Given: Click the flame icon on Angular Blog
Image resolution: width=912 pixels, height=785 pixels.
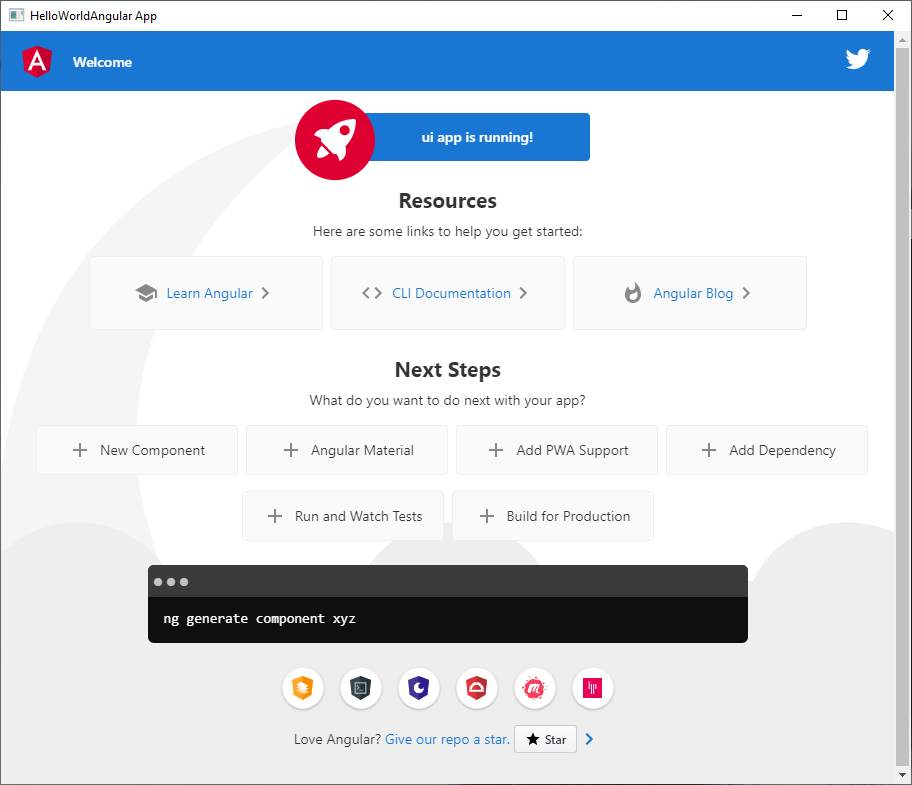Looking at the screenshot, I should click(x=633, y=293).
